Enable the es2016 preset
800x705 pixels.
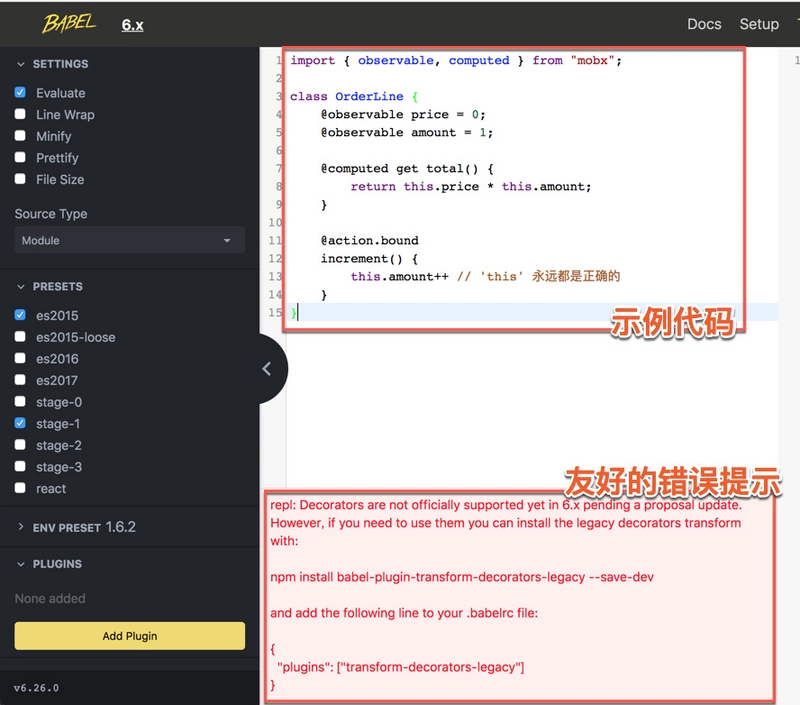coord(20,358)
